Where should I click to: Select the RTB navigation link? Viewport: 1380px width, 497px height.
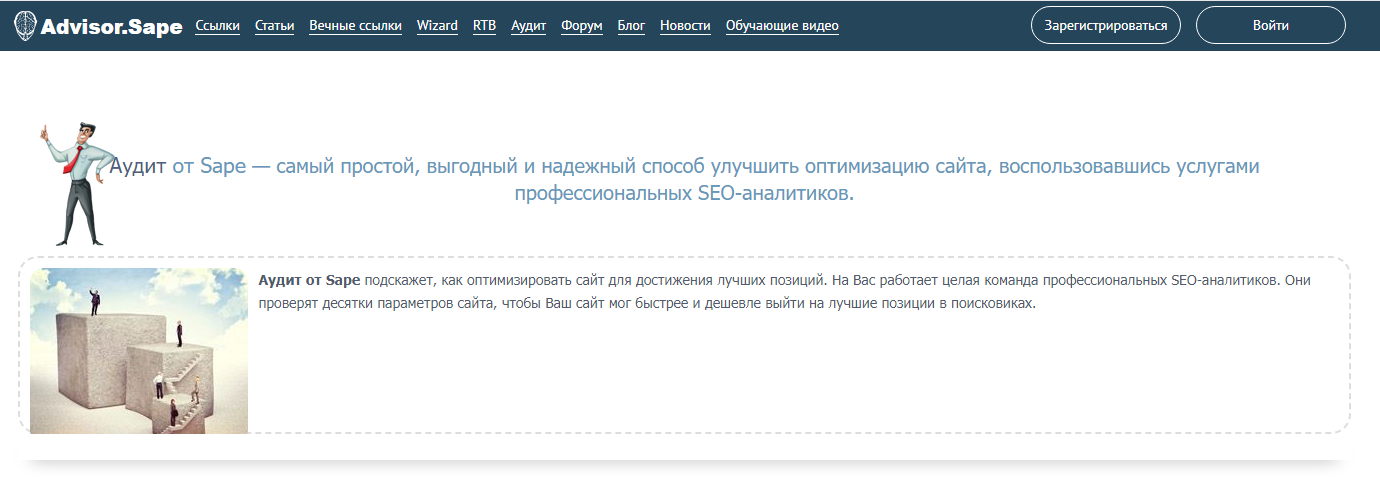coord(484,26)
